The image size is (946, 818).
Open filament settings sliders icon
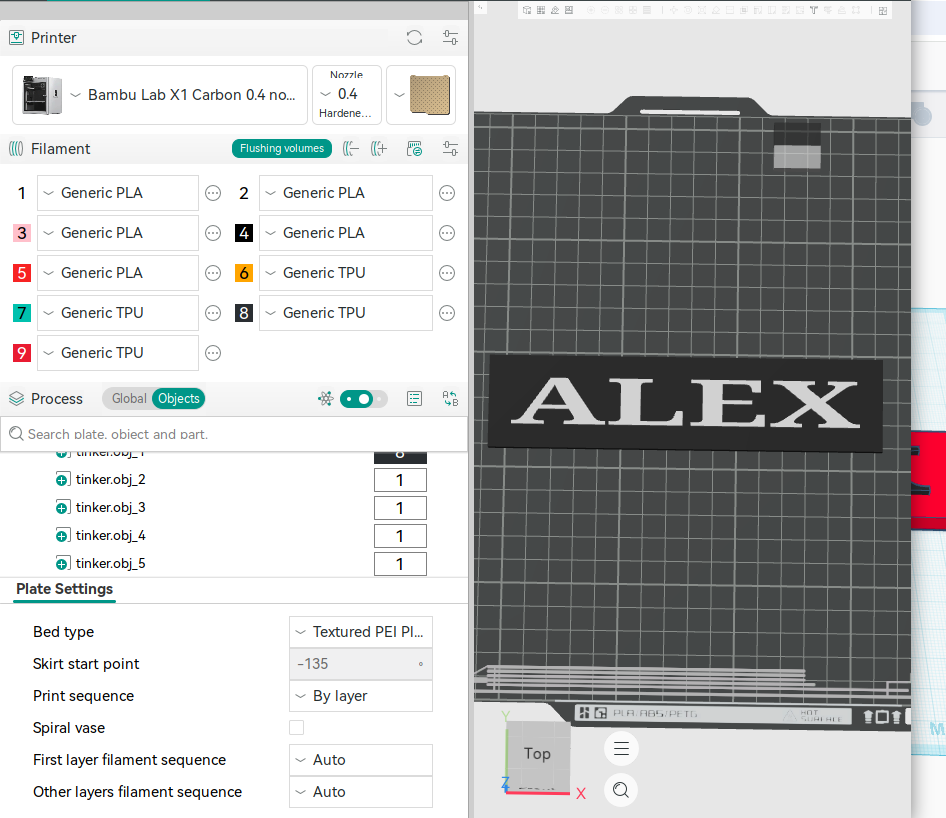pyautogui.click(x=450, y=148)
